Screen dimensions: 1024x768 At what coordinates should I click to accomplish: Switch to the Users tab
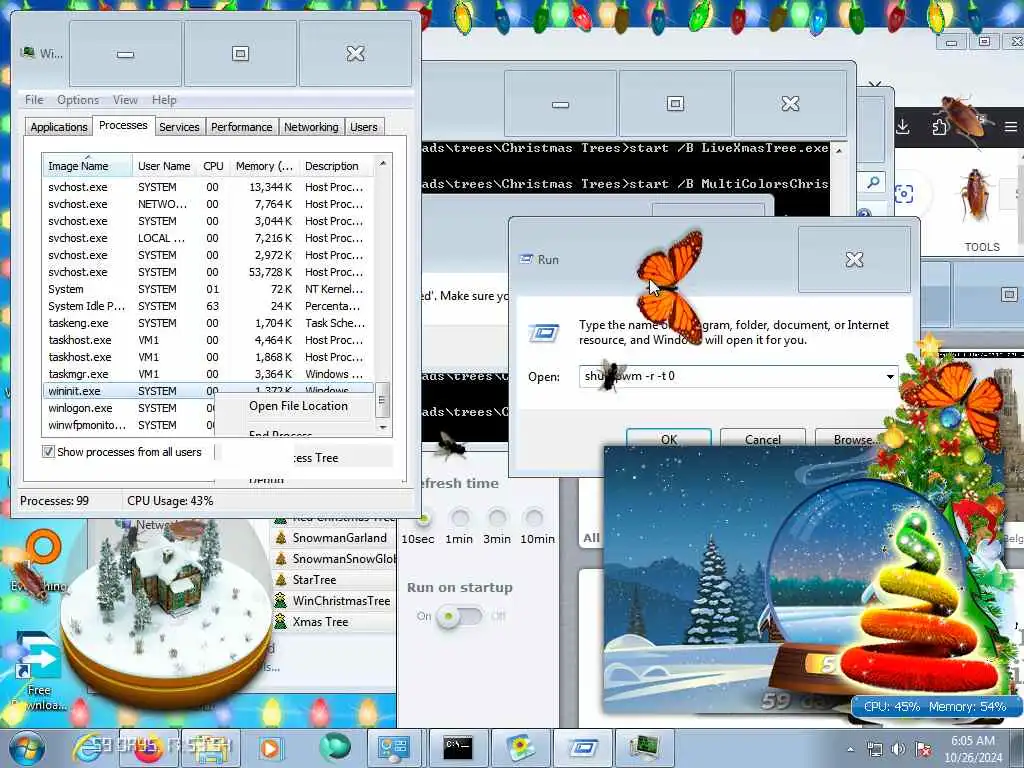[364, 127]
